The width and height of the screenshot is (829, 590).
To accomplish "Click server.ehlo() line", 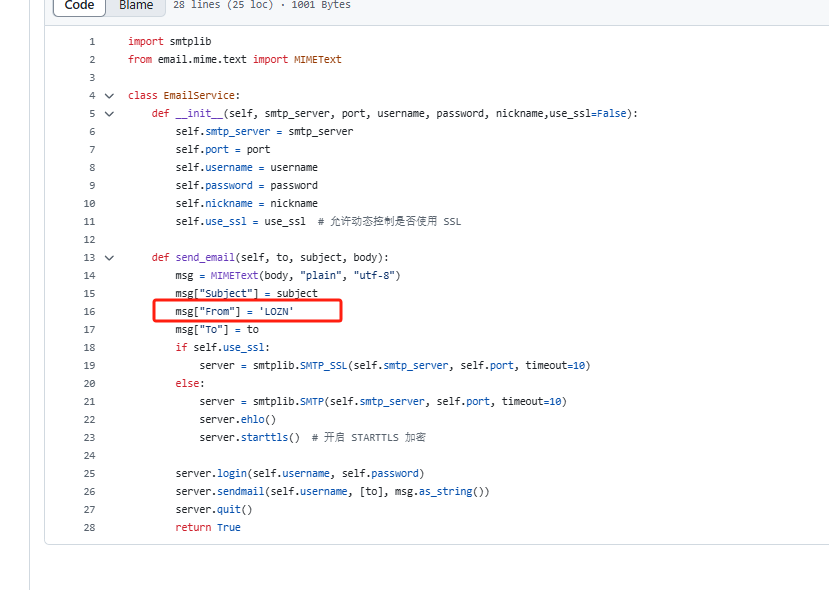I will (x=237, y=419).
